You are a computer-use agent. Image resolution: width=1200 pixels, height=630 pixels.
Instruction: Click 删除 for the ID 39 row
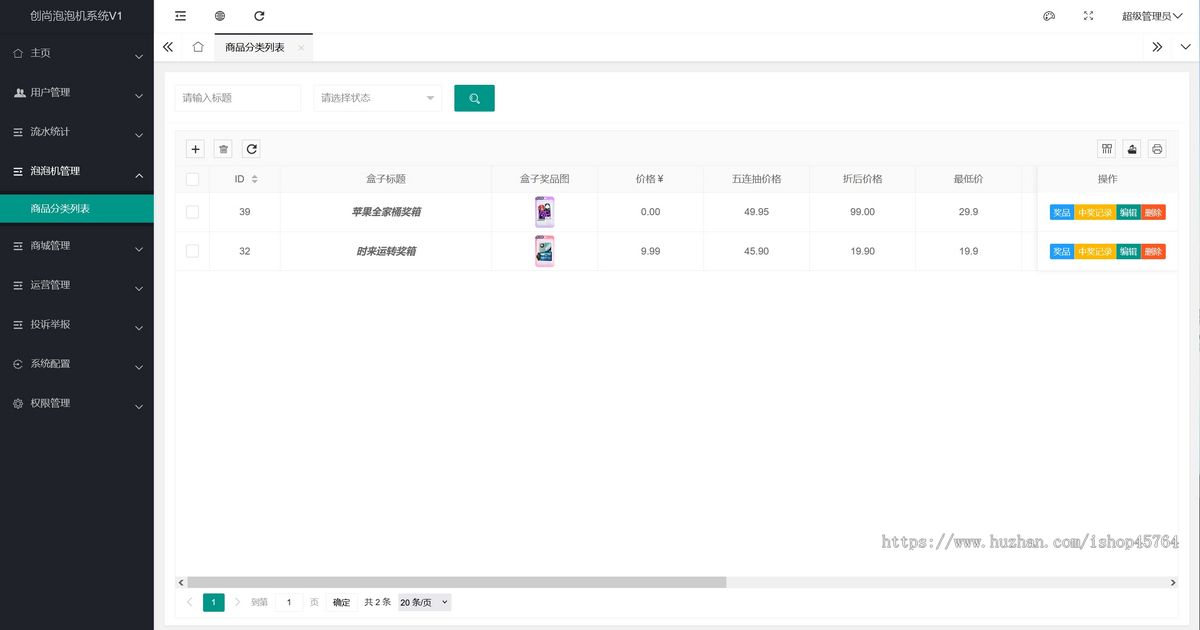pos(1153,212)
